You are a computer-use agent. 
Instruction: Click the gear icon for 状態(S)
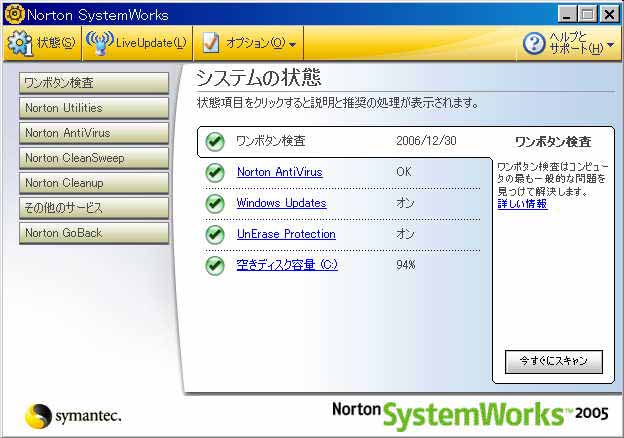(x=20, y=43)
